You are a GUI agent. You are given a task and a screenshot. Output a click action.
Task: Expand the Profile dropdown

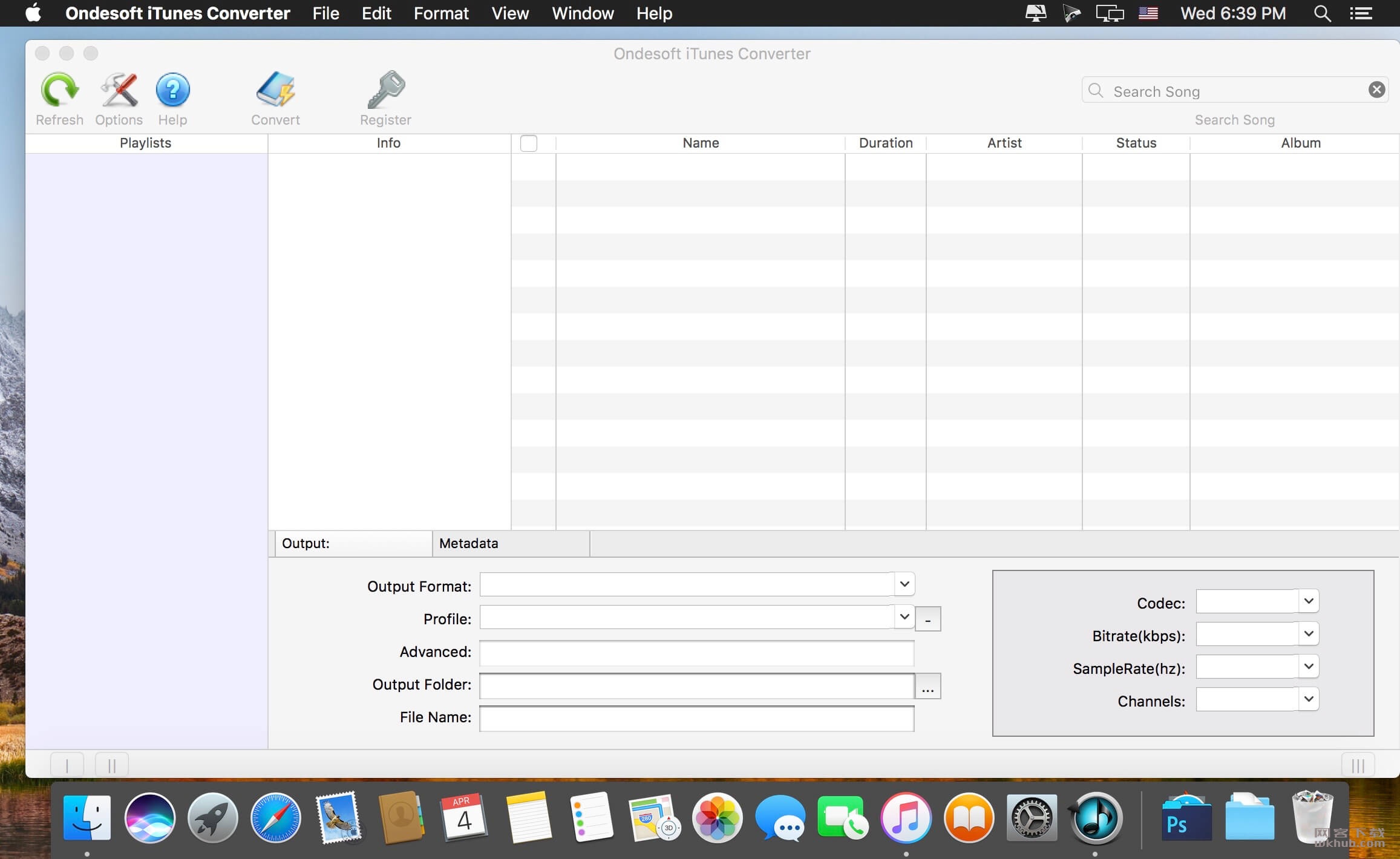pos(904,617)
